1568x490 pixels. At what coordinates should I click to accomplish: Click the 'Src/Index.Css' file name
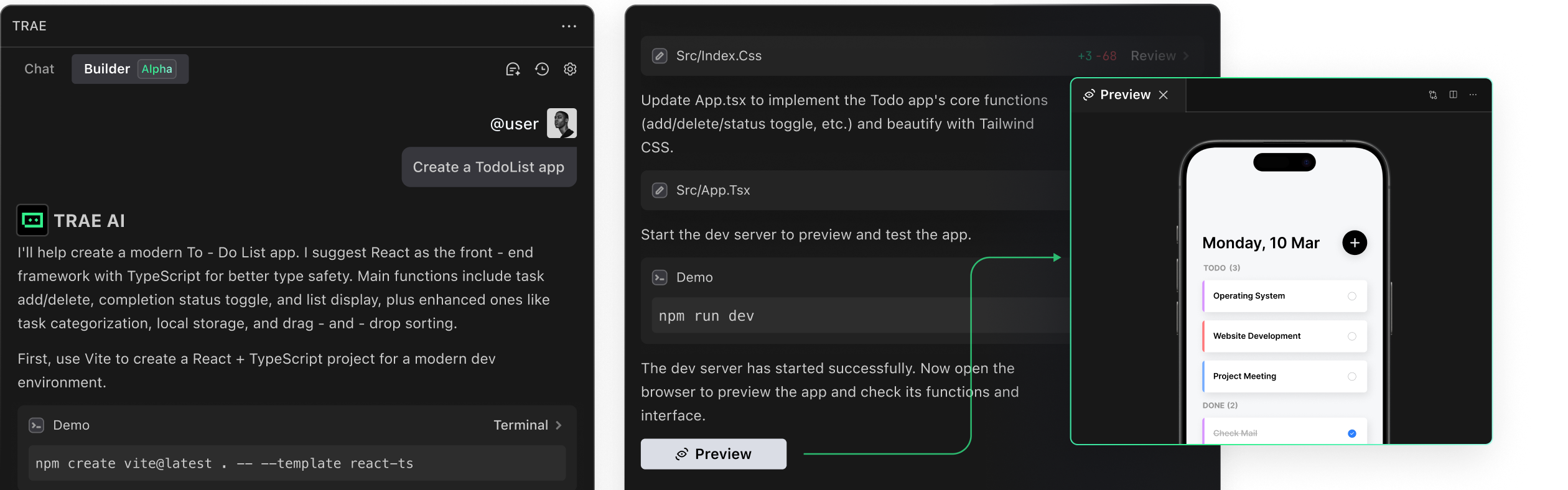pos(719,56)
